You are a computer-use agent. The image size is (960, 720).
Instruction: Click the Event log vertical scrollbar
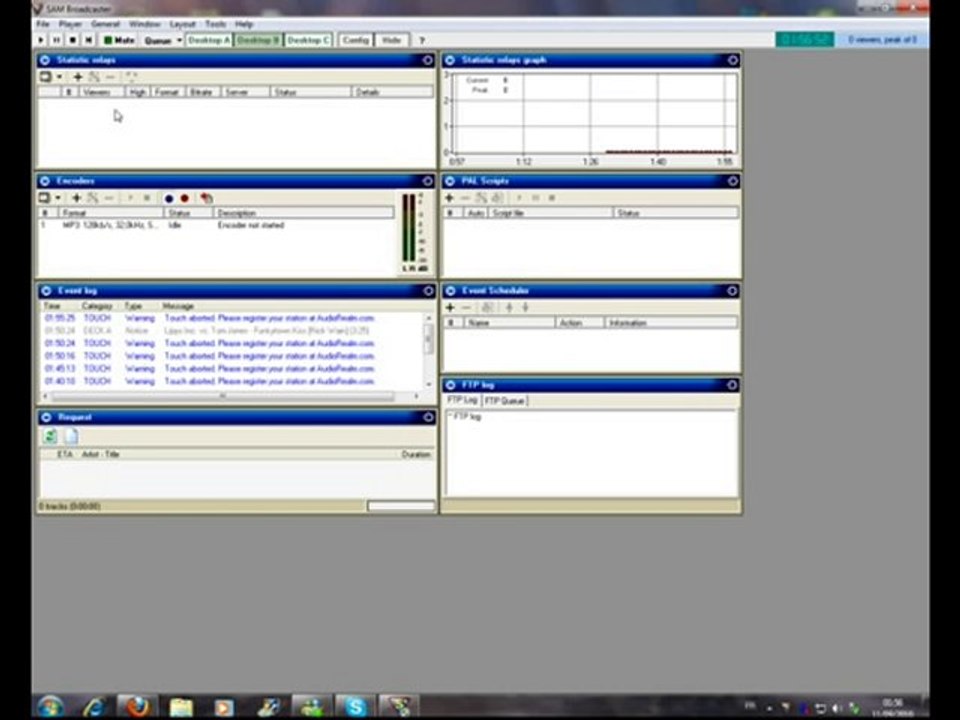[x=429, y=351]
